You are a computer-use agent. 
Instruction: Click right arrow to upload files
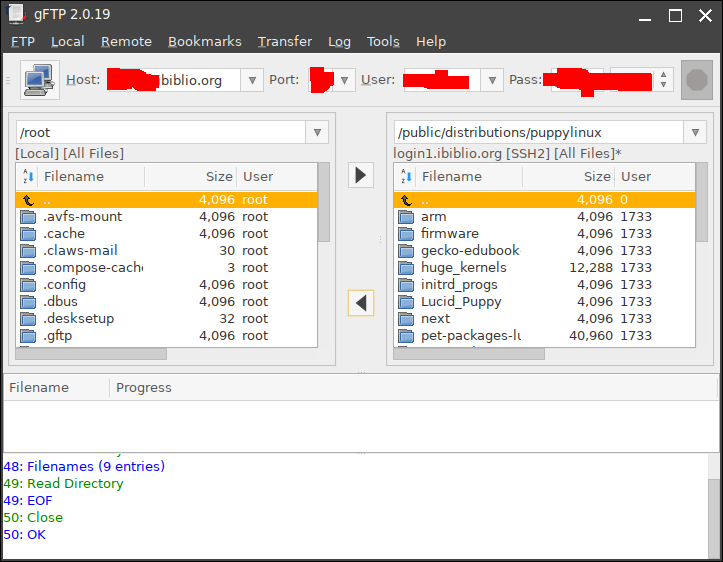pos(361,175)
